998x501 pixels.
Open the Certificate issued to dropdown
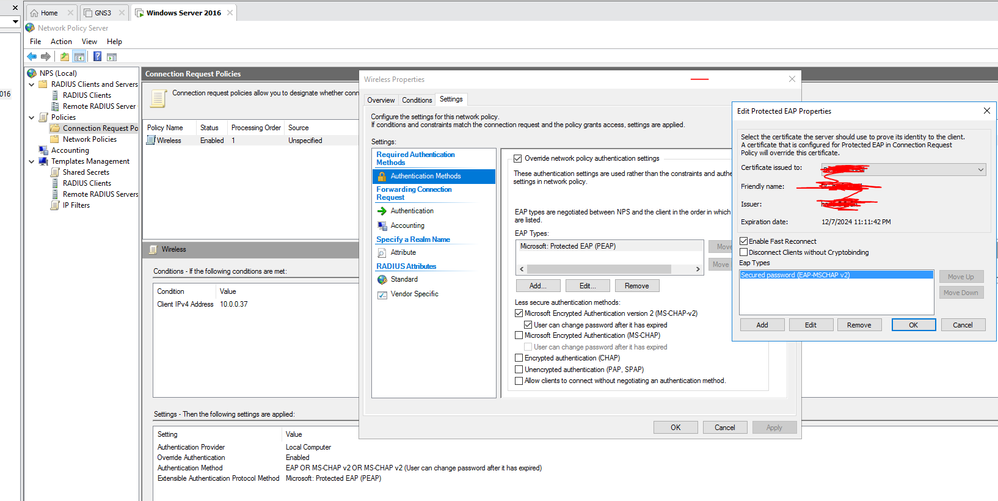pyautogui.click(x=979, y=170)
